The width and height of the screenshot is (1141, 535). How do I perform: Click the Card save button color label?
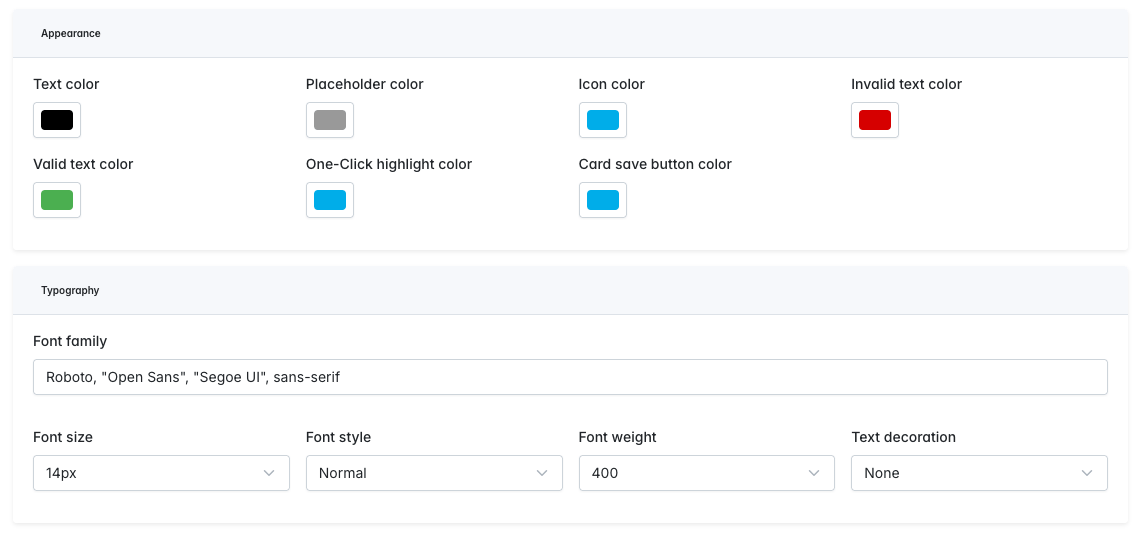pyautogui.click(x=655, y=164)
